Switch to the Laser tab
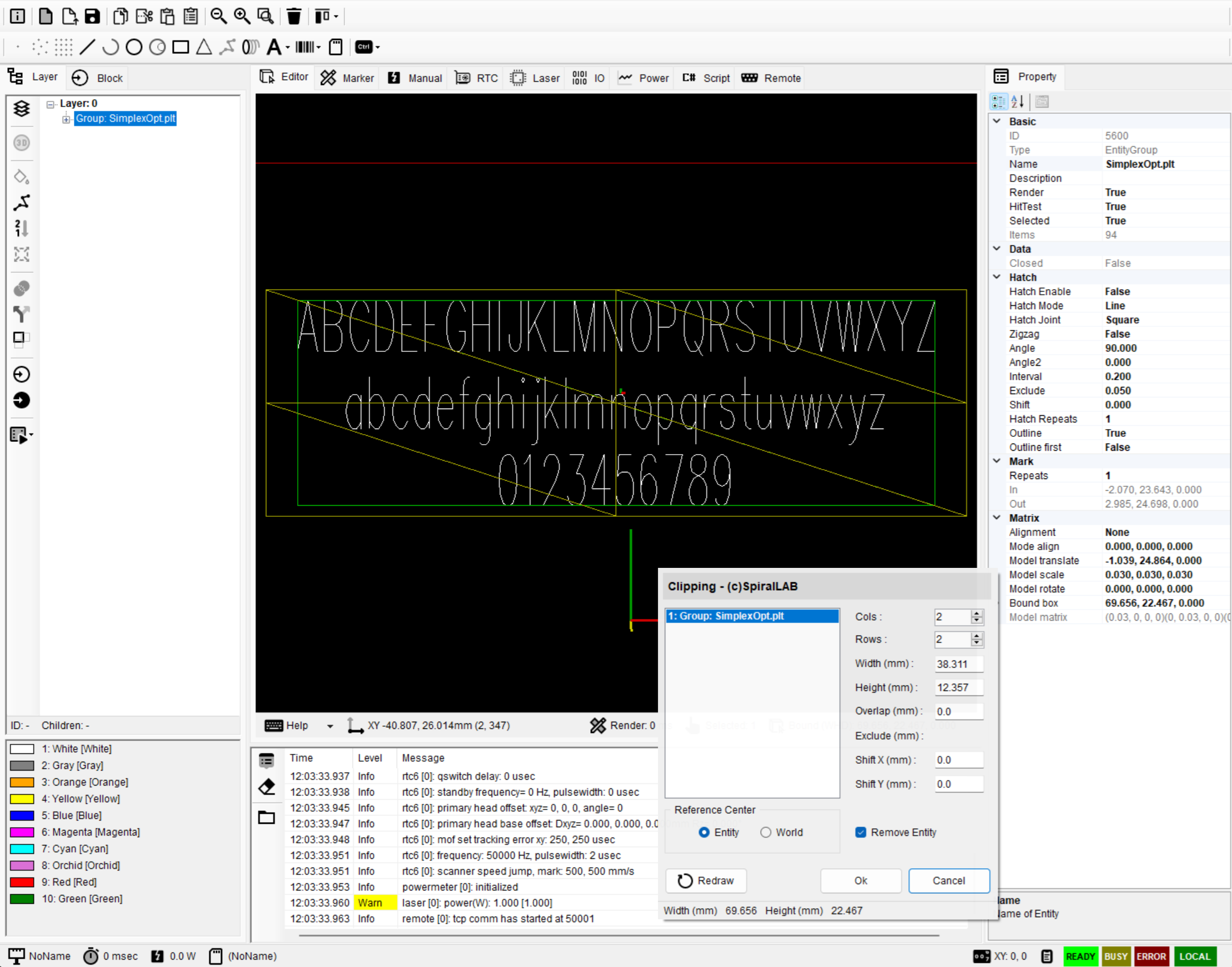Screen dimensions: 1232x967 coord(535,78)
